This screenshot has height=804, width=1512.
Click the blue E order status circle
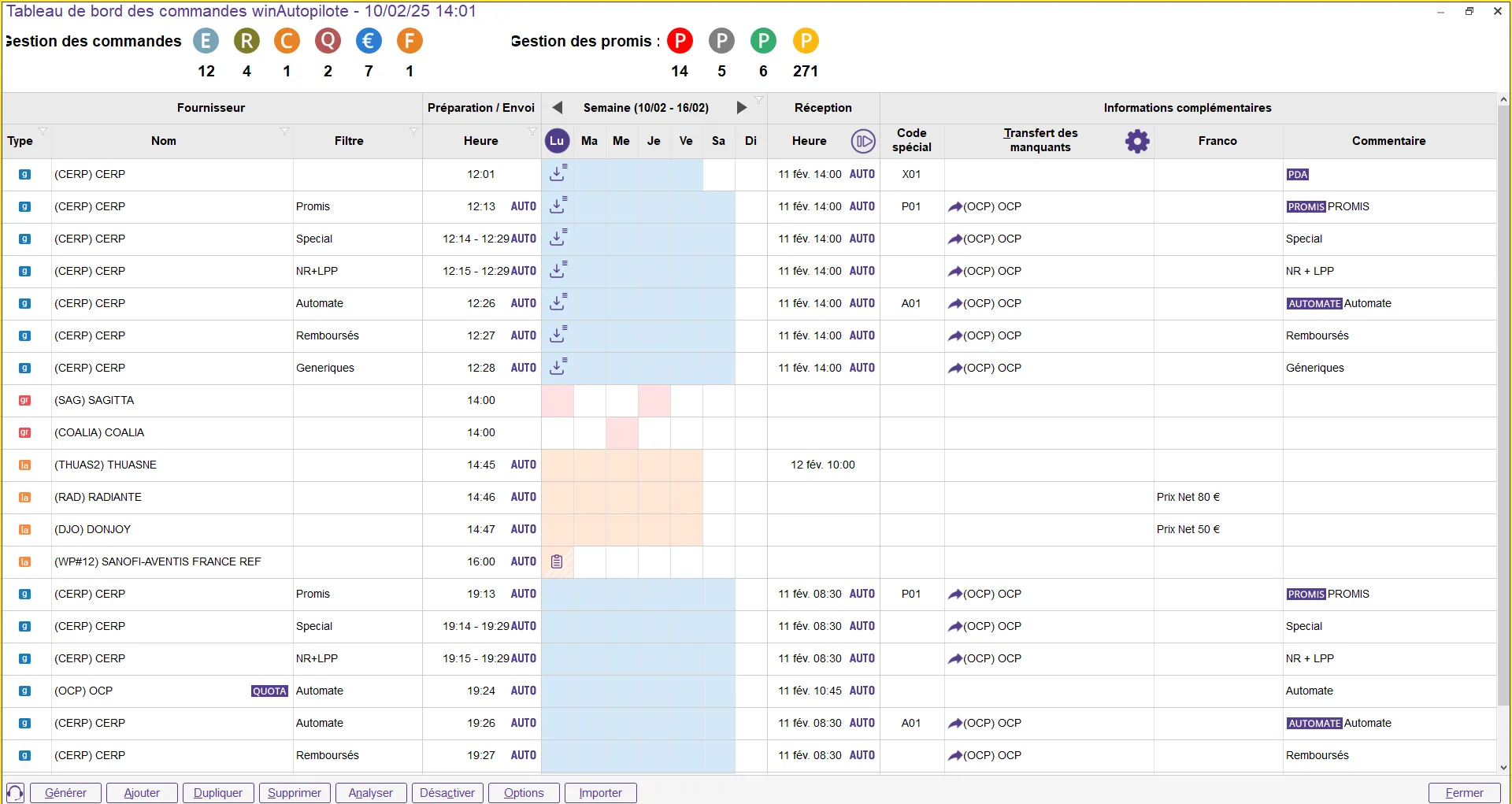point(206,41)
